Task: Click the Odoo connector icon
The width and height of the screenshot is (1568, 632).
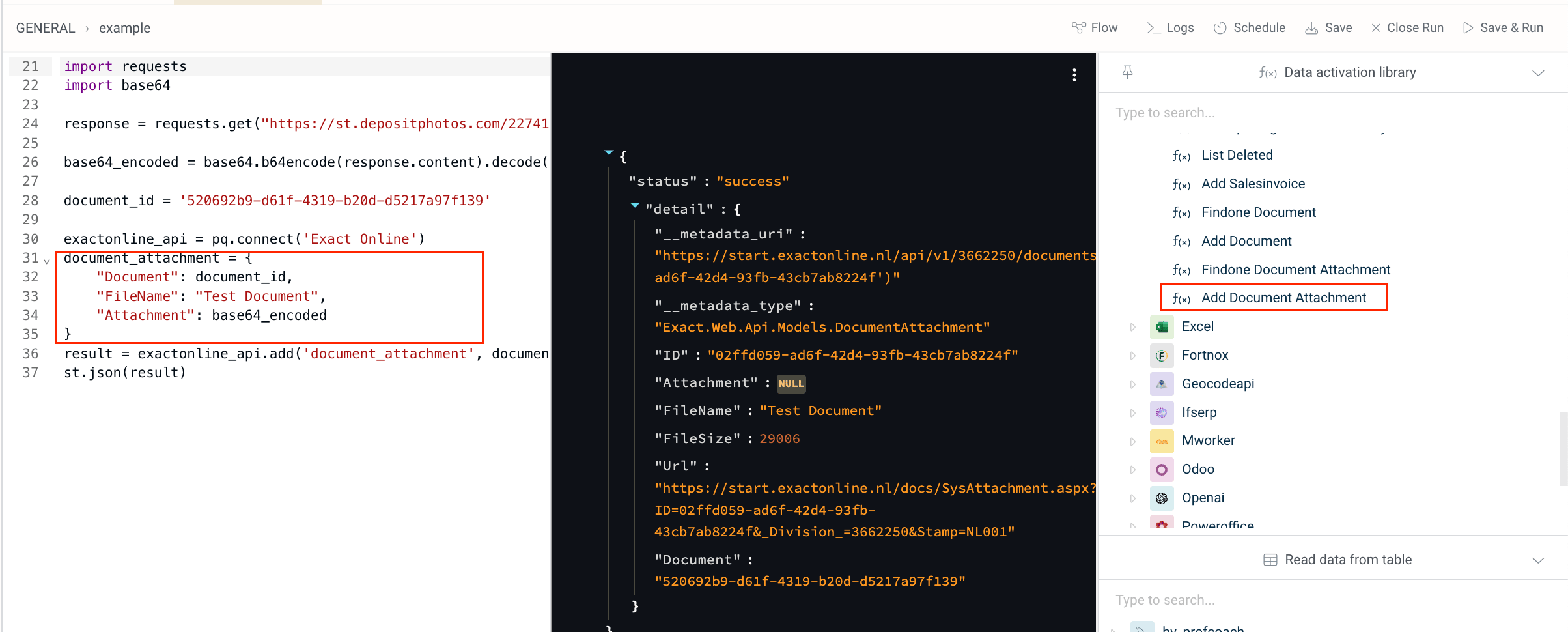Action: click(1162, 470)
